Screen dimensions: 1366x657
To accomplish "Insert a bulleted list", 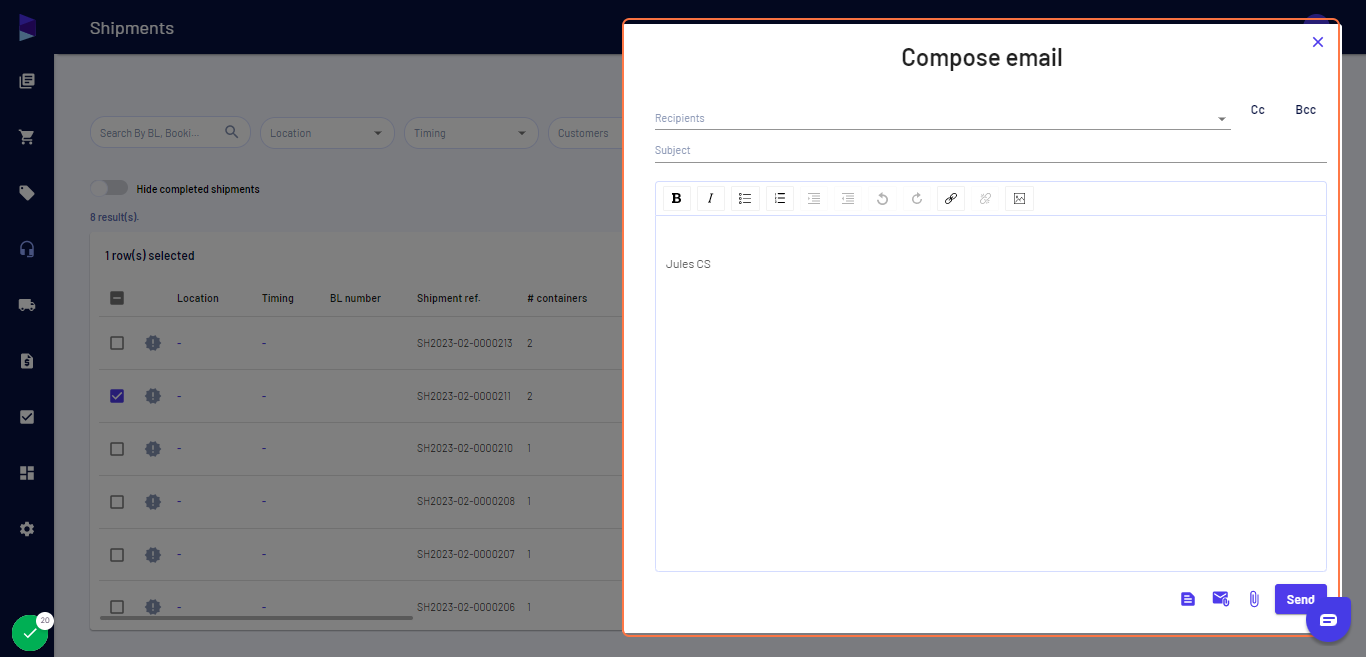I will click(x=745, y=198).
